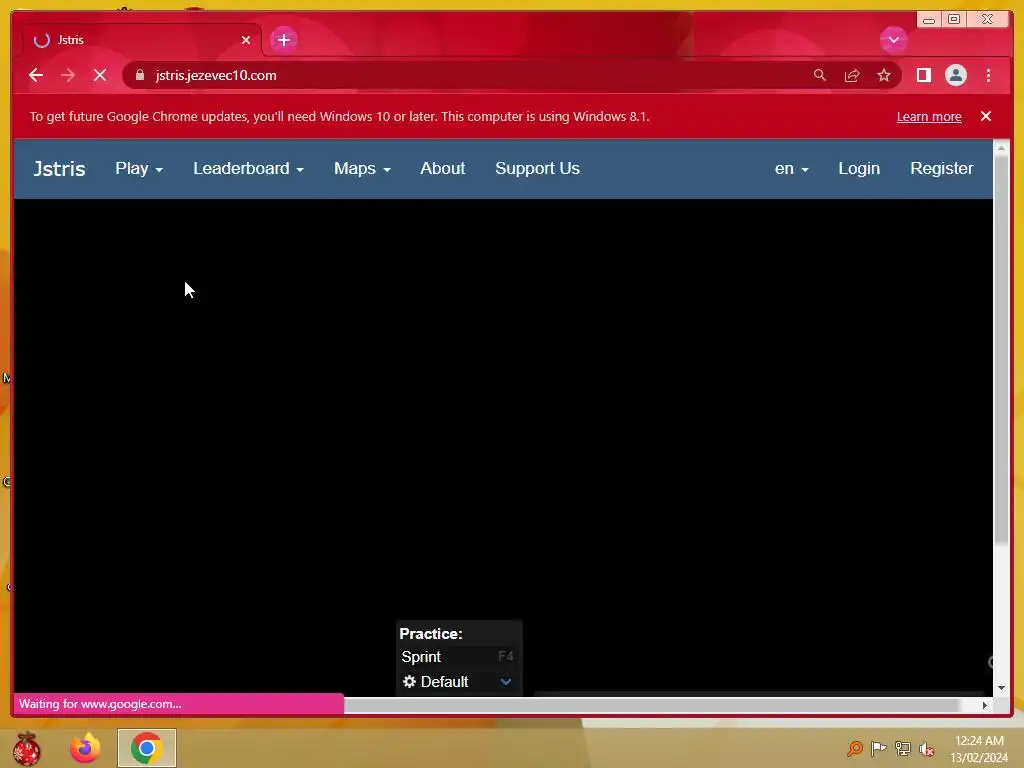Open the Default settings dropdown
This screenshot has height=768, width=1024.
click(458, 682)
